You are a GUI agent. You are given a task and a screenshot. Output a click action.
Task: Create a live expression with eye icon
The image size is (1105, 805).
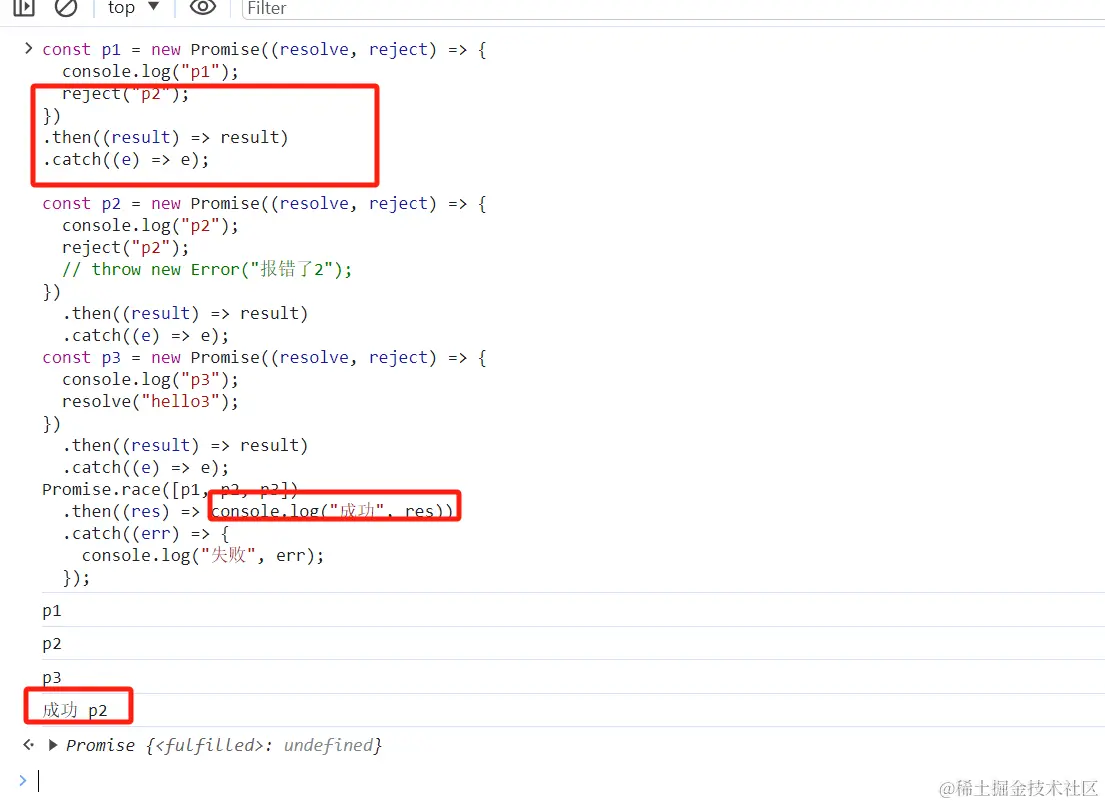tap(203, 8)
